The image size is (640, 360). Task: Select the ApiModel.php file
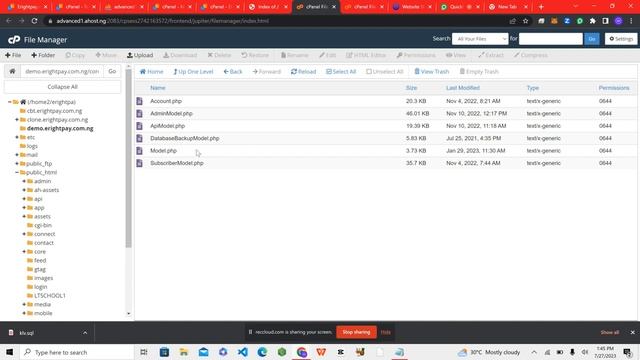[167, 126]
